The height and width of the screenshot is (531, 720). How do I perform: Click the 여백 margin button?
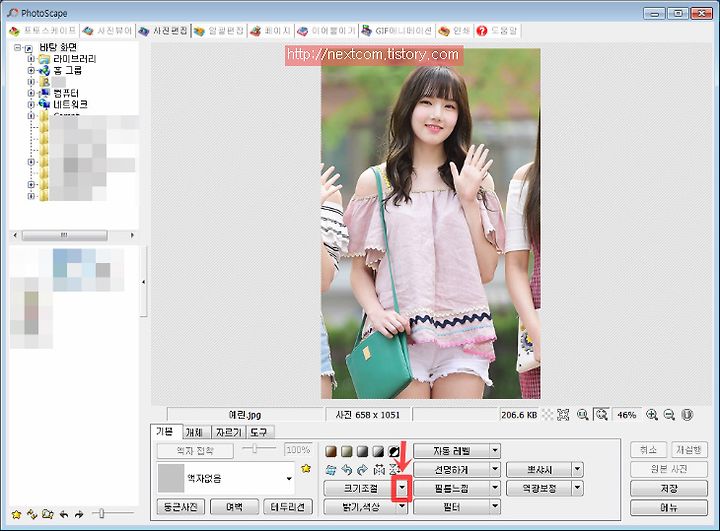[234, 507]
